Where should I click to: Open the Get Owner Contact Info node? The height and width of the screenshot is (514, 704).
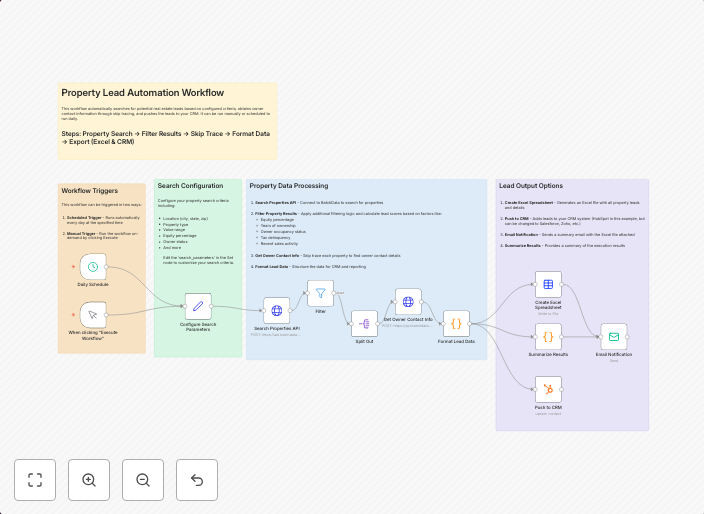[408, 301]
